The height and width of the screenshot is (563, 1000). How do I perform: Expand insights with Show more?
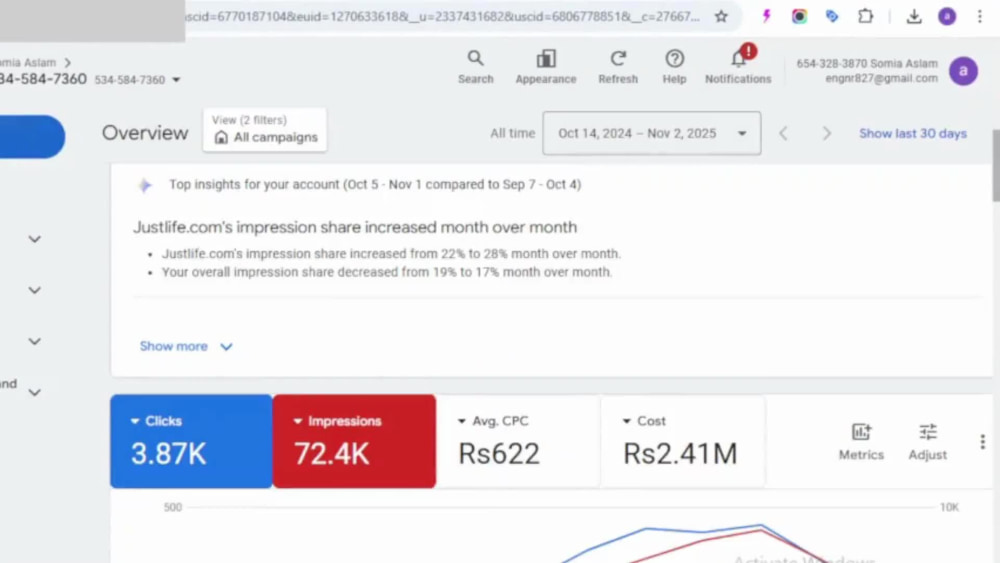(186, 346)
